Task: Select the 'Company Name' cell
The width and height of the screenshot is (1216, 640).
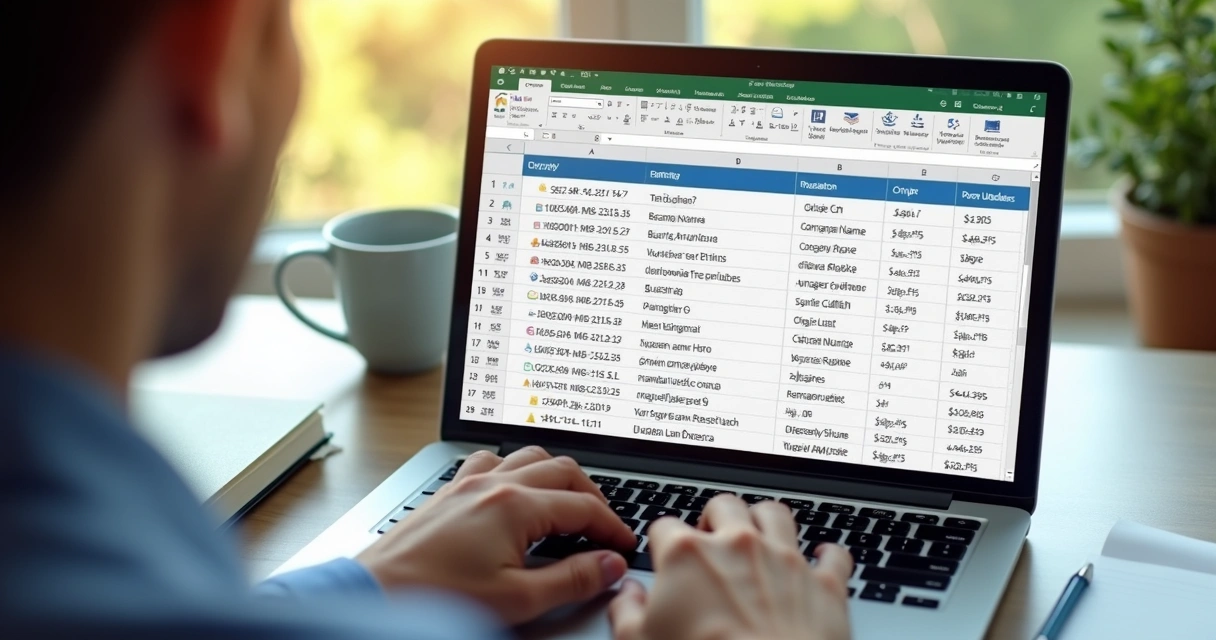Action: [x=832, y=229]
